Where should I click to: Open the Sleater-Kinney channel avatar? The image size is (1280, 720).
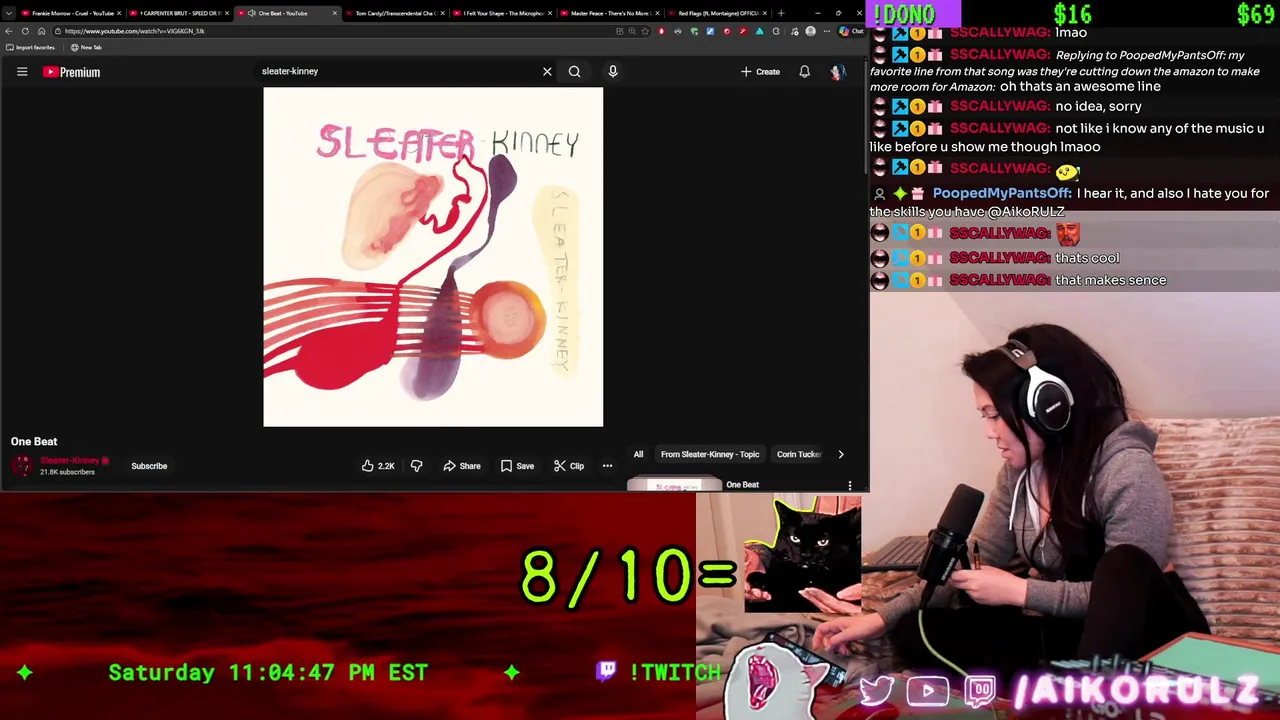[22, 466]
